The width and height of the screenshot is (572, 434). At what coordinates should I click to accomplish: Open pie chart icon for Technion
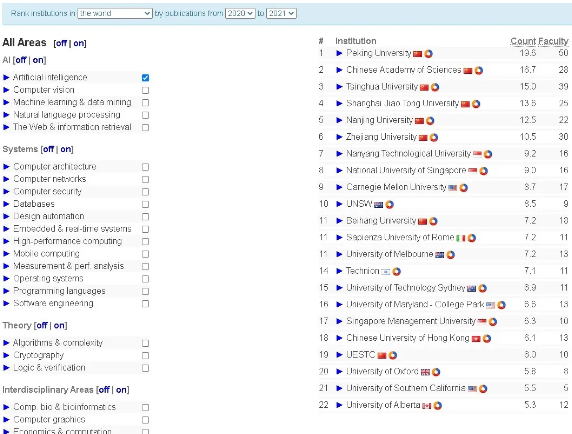coord(397,272)
